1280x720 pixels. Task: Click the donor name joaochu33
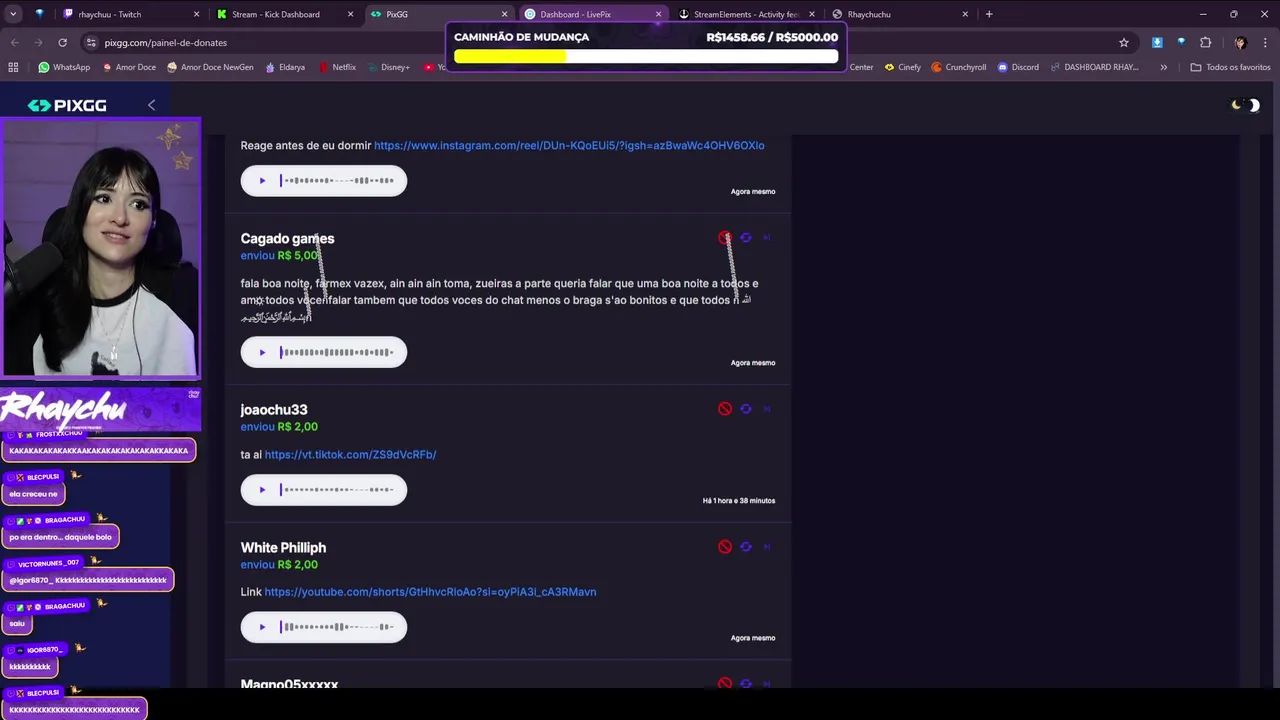(274, 410)
